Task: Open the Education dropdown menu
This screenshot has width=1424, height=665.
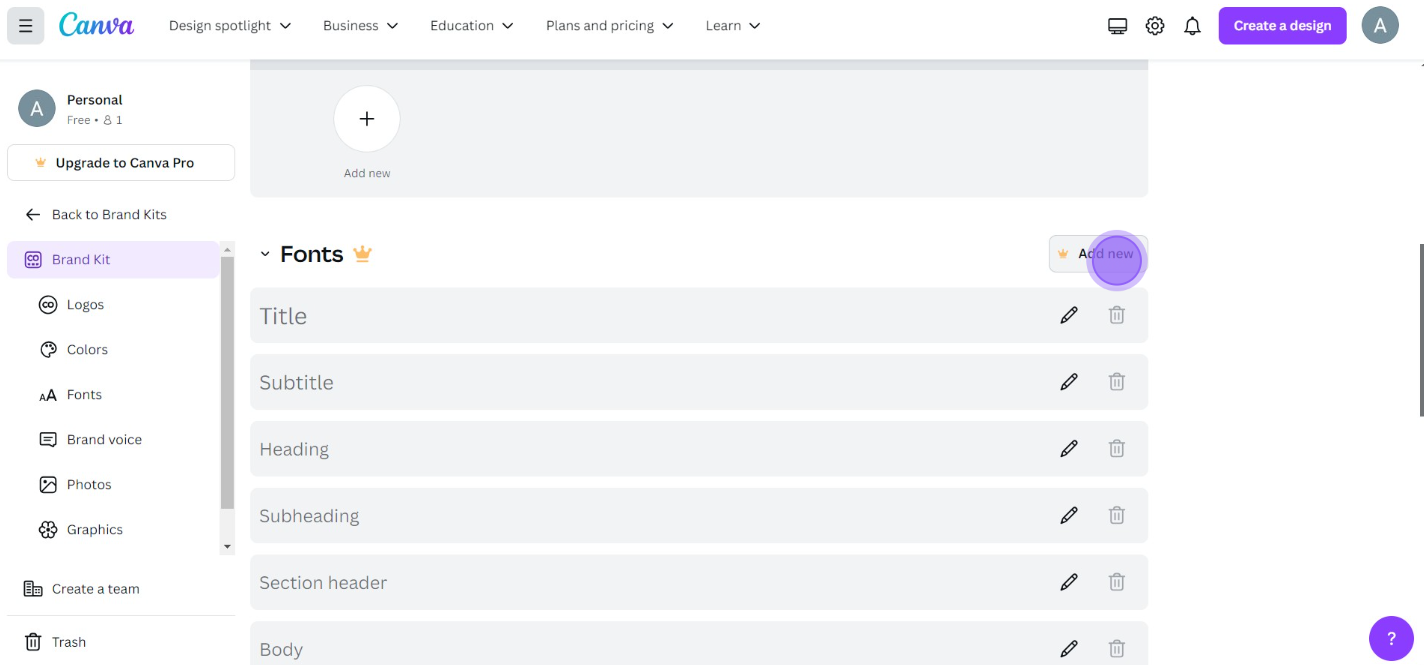Action: click(472, 26)
